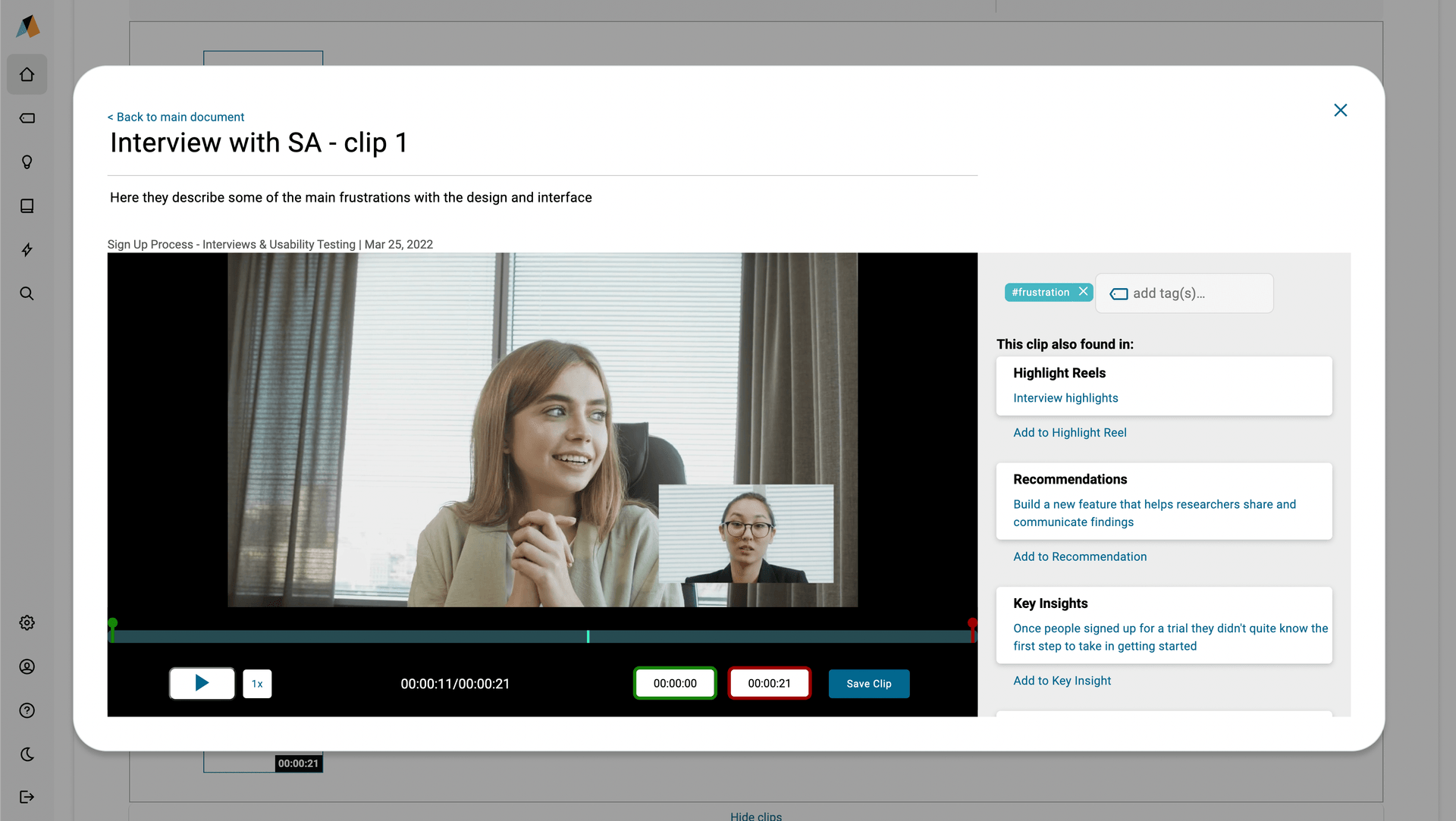Click the Interview highlights reel entry

tap(1065, 397)
